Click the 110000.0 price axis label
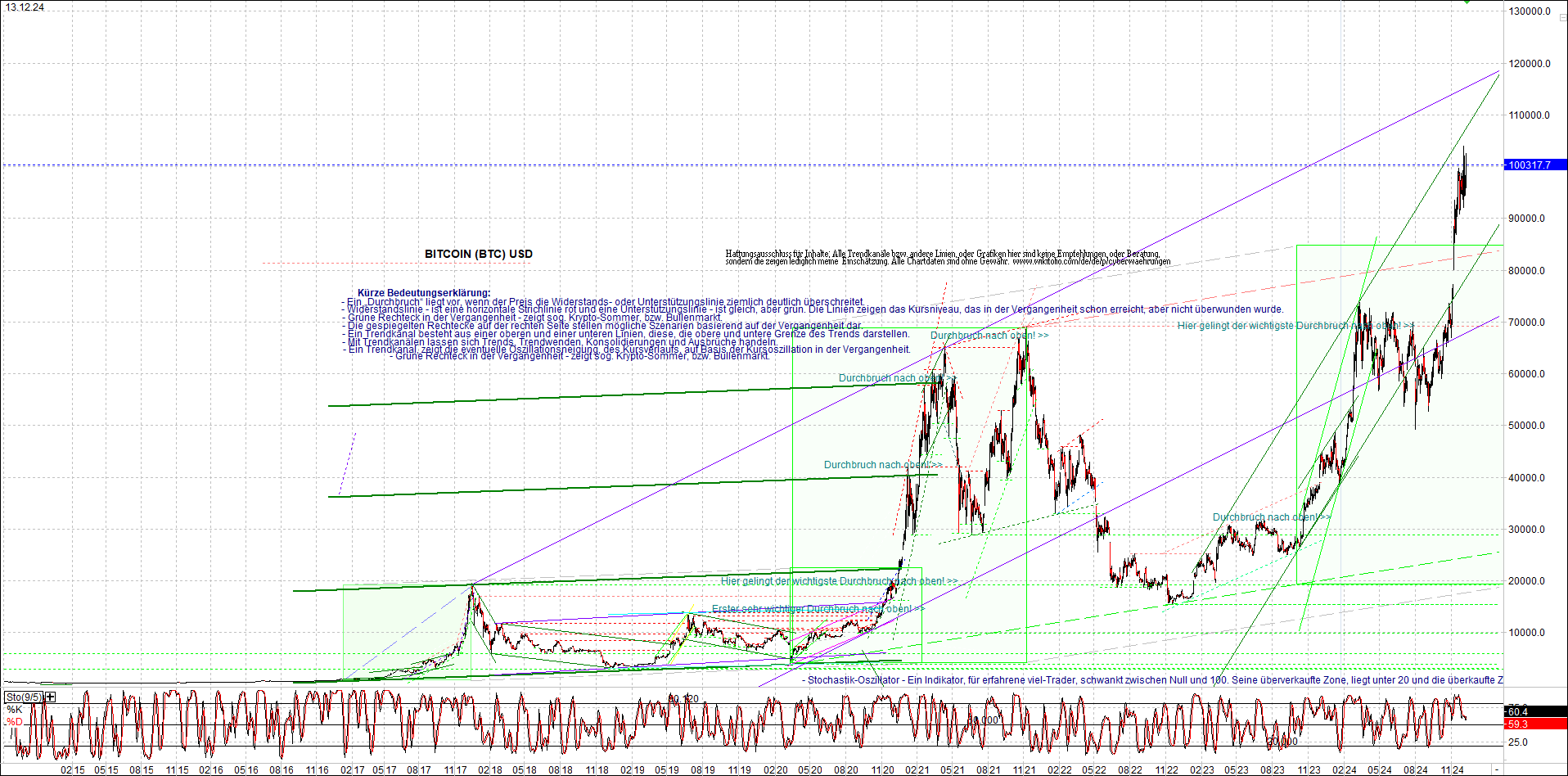The height and width of the screenshot is (776, 1568). (x=1530, y=115)
